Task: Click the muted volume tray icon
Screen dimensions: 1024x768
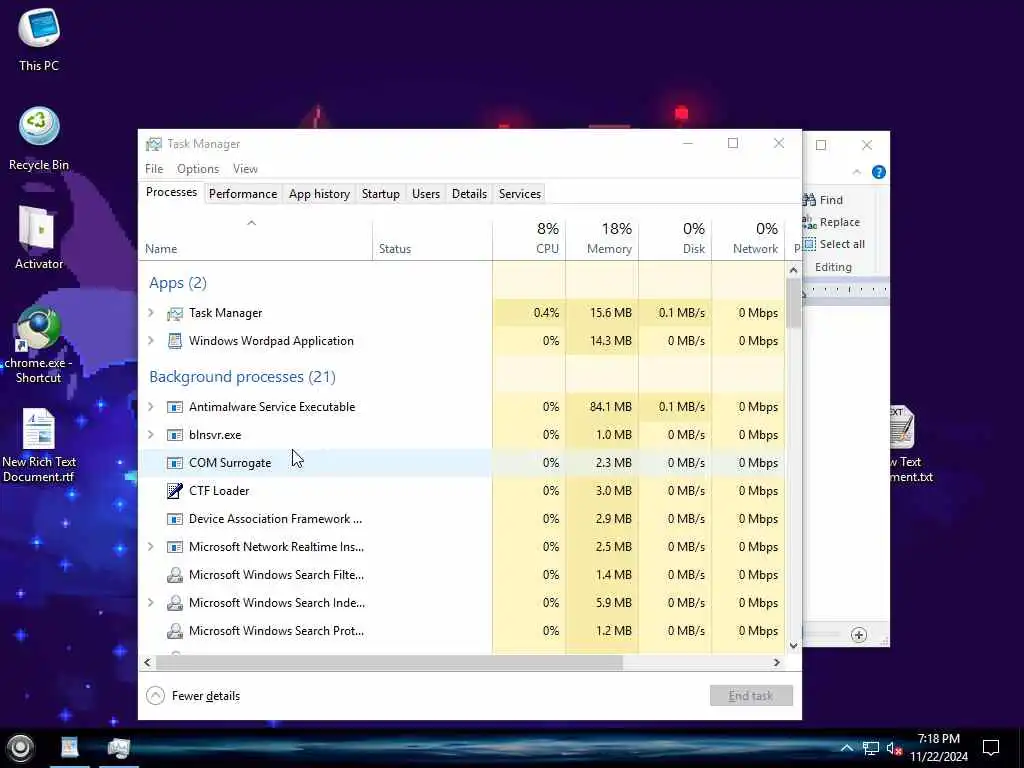Action: 894,748
